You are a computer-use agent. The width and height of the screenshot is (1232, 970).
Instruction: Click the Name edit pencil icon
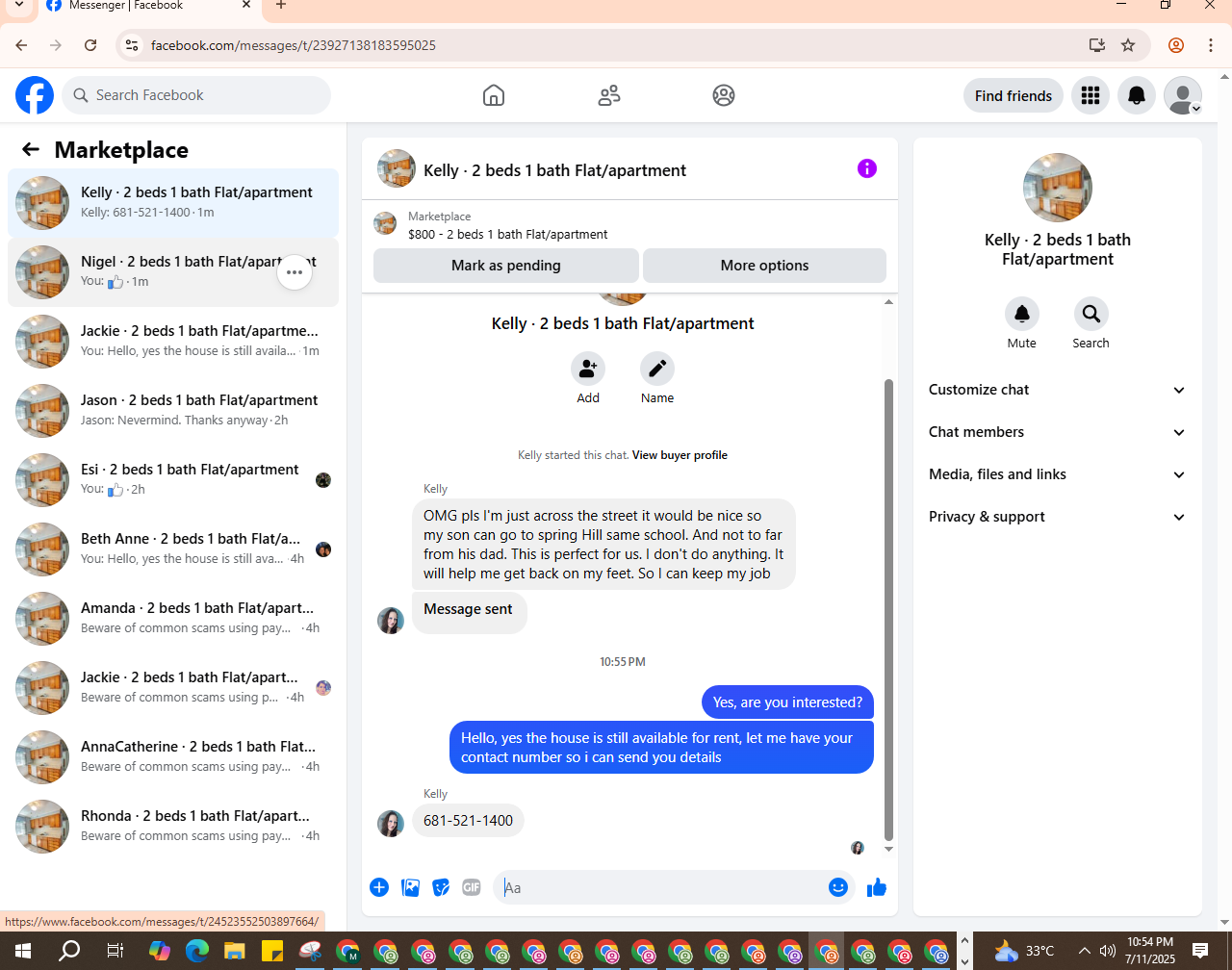tap(657, 369)
